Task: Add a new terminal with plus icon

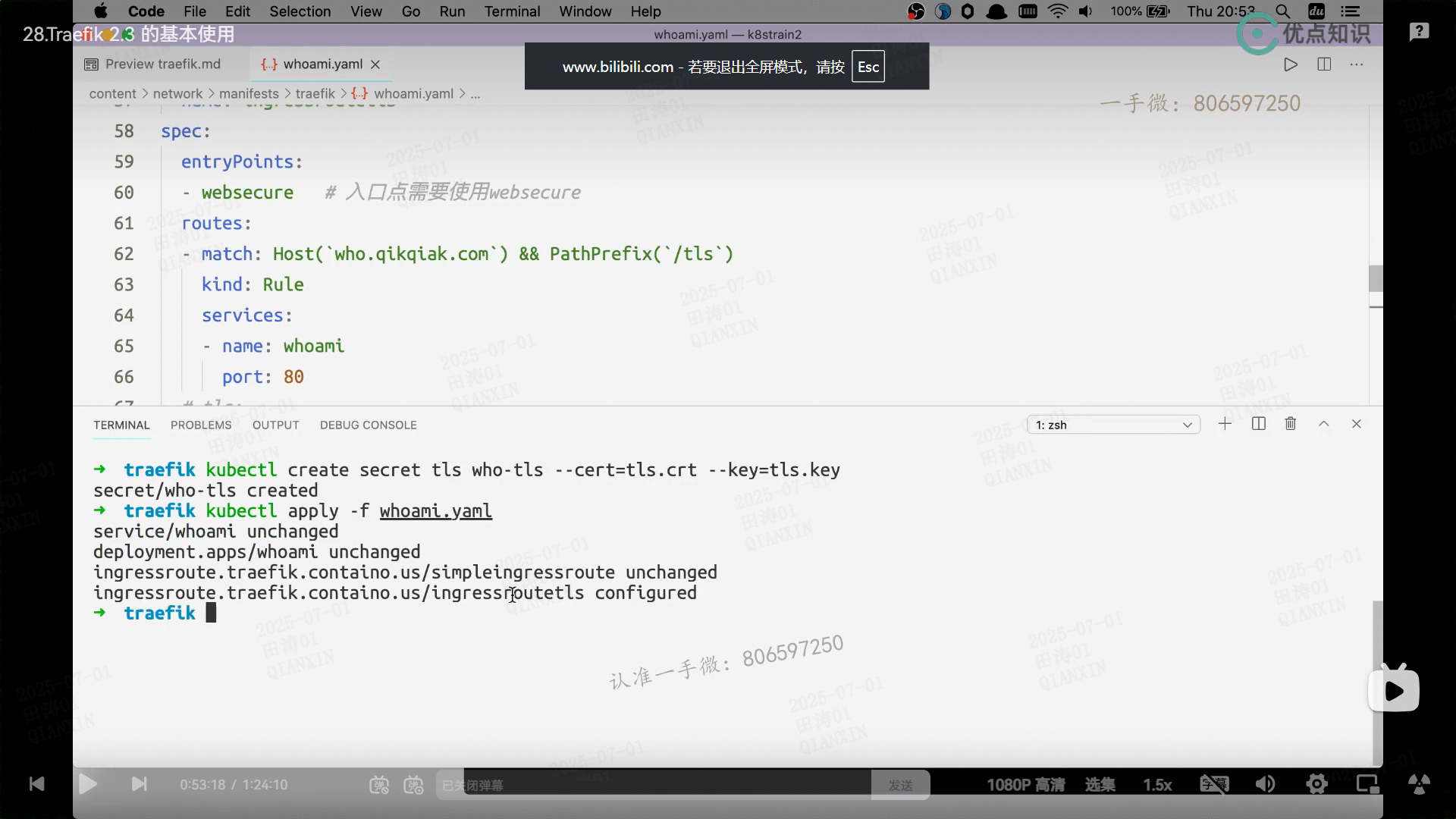Action: (1225, 424)
